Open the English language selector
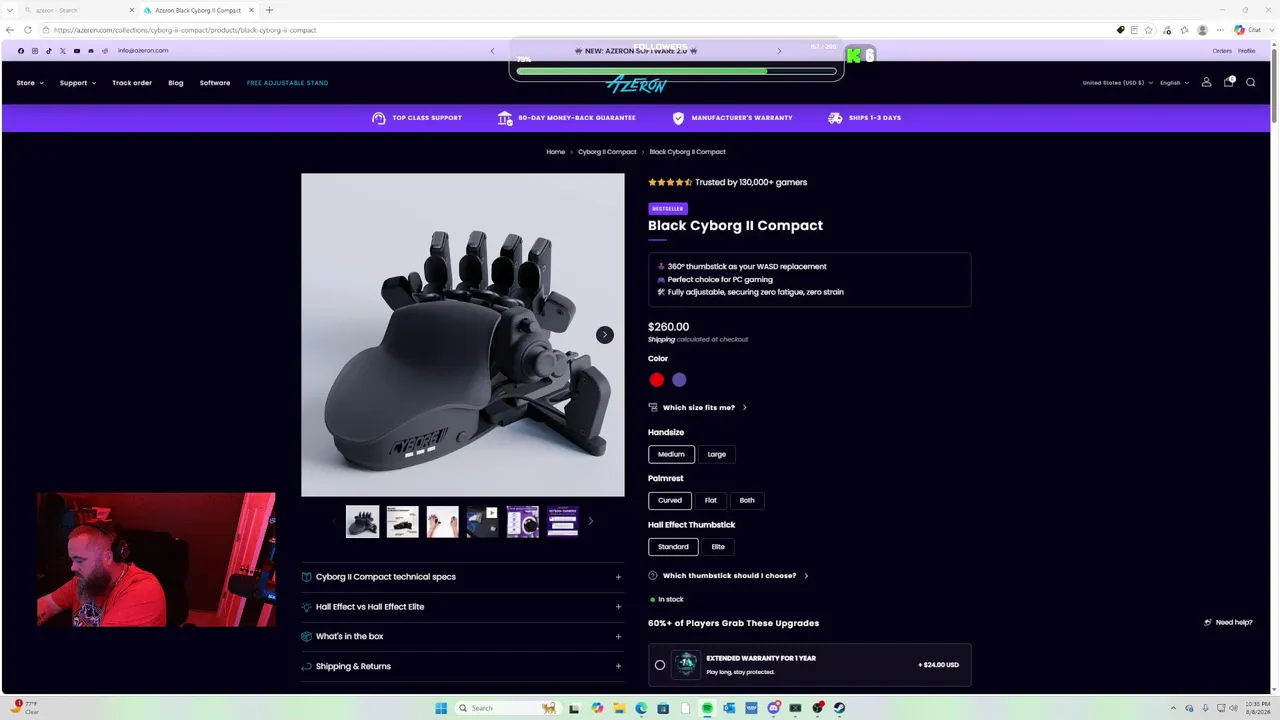Image resolution: width=1280 pixels, height=720 pixels. [x=1174, y=83]
